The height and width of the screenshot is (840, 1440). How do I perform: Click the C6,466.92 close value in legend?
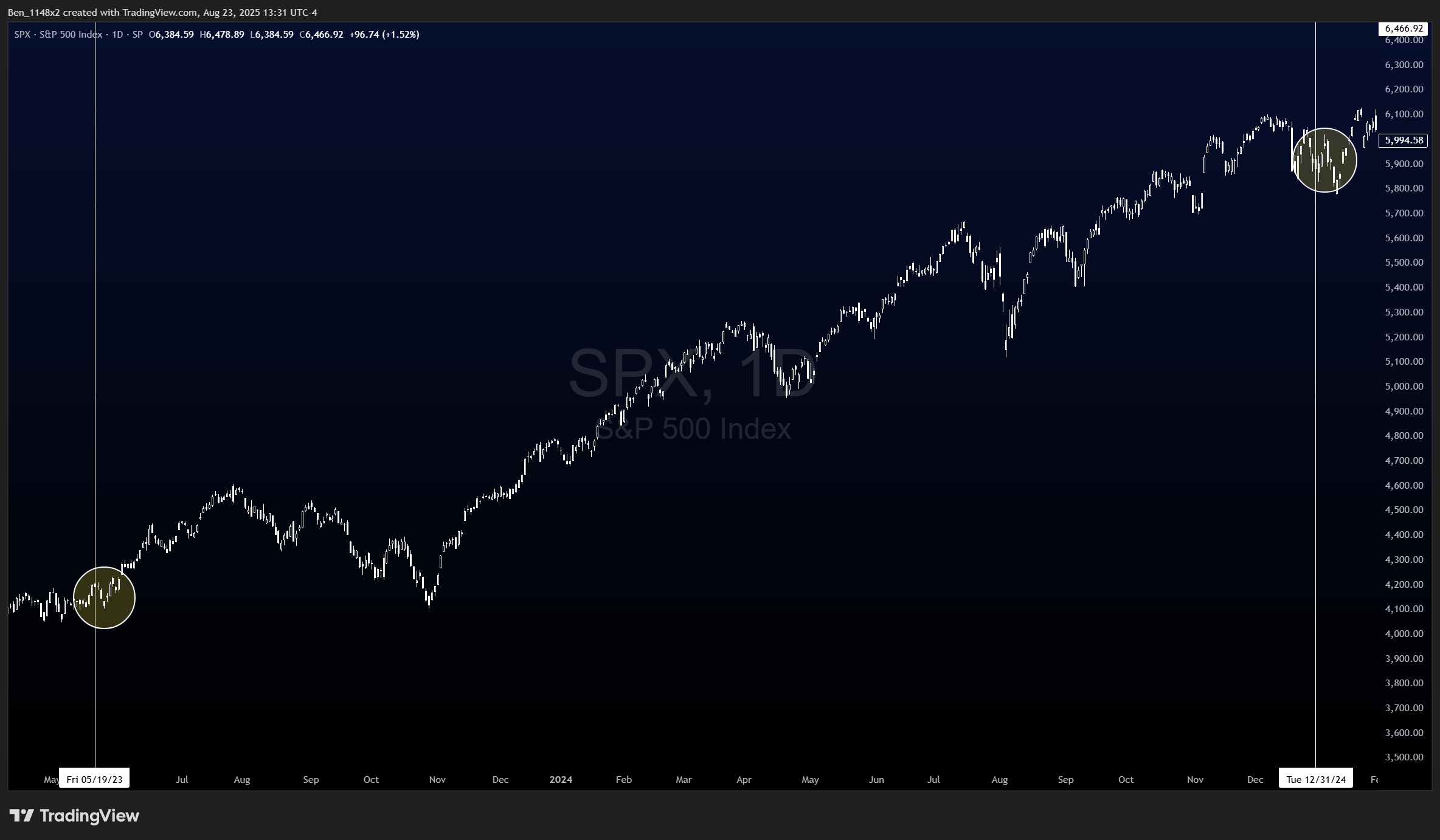322,35
